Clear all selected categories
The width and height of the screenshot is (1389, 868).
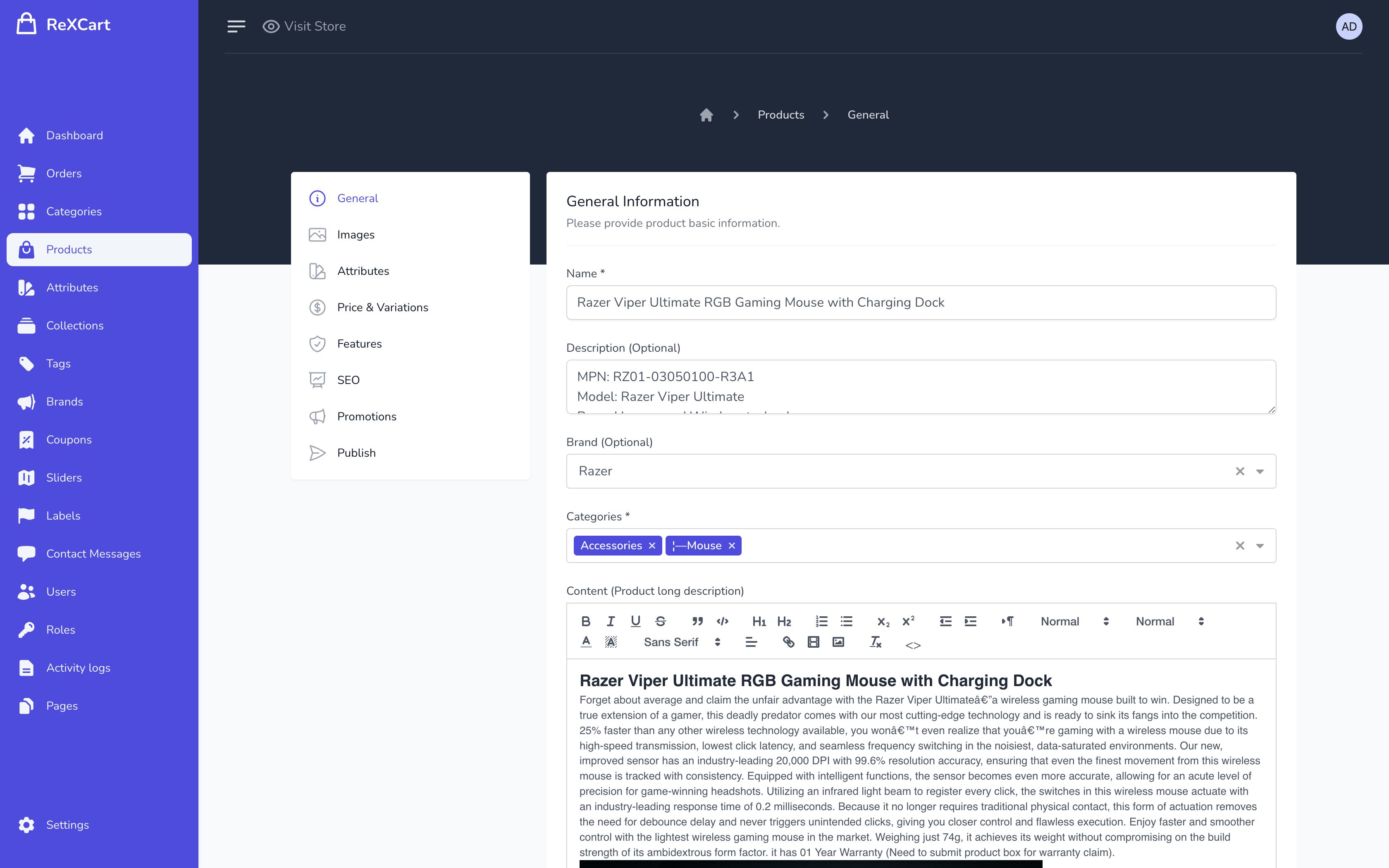tap(1240, 546)
